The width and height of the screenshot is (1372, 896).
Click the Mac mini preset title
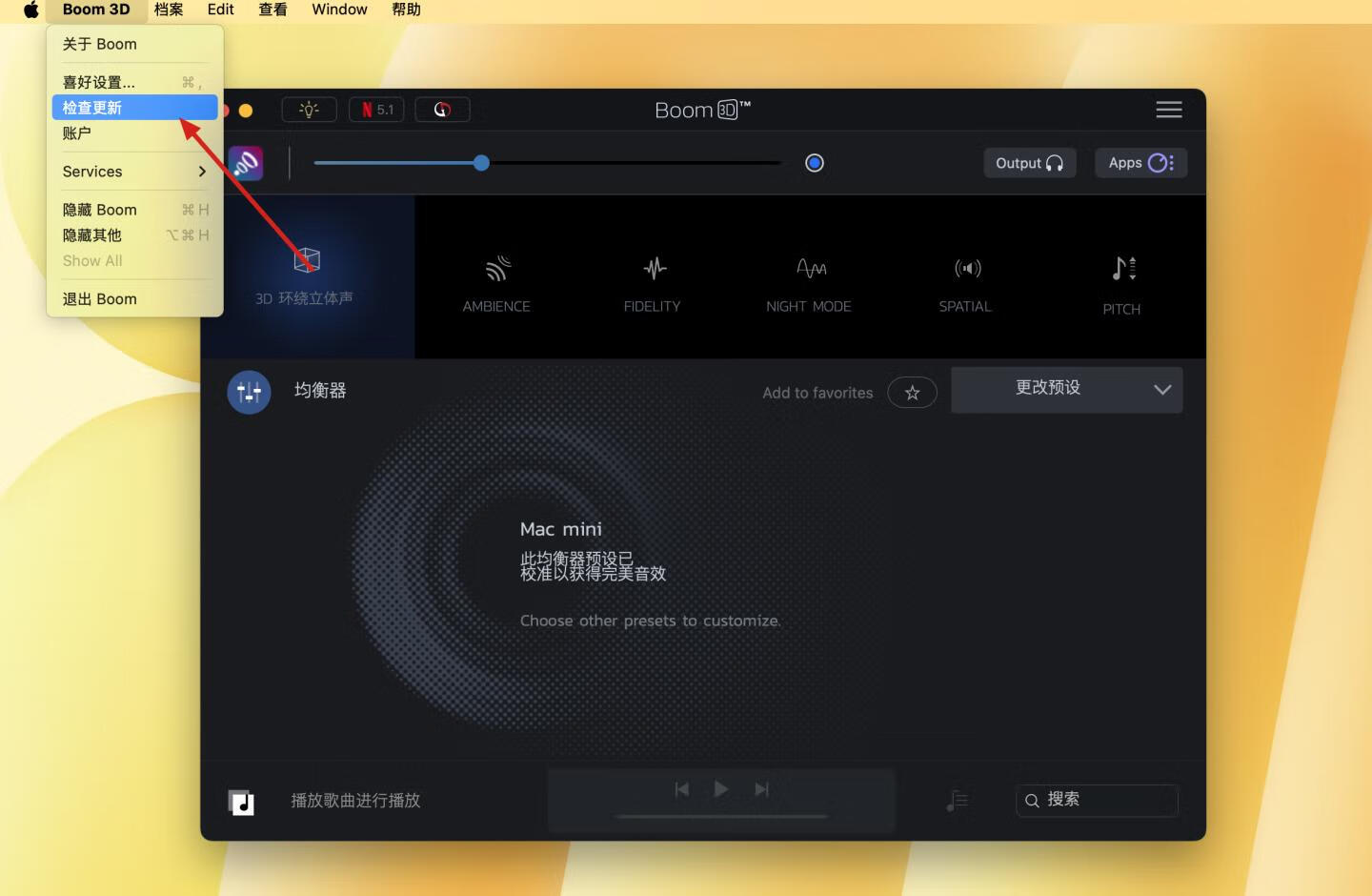[561, 529]
